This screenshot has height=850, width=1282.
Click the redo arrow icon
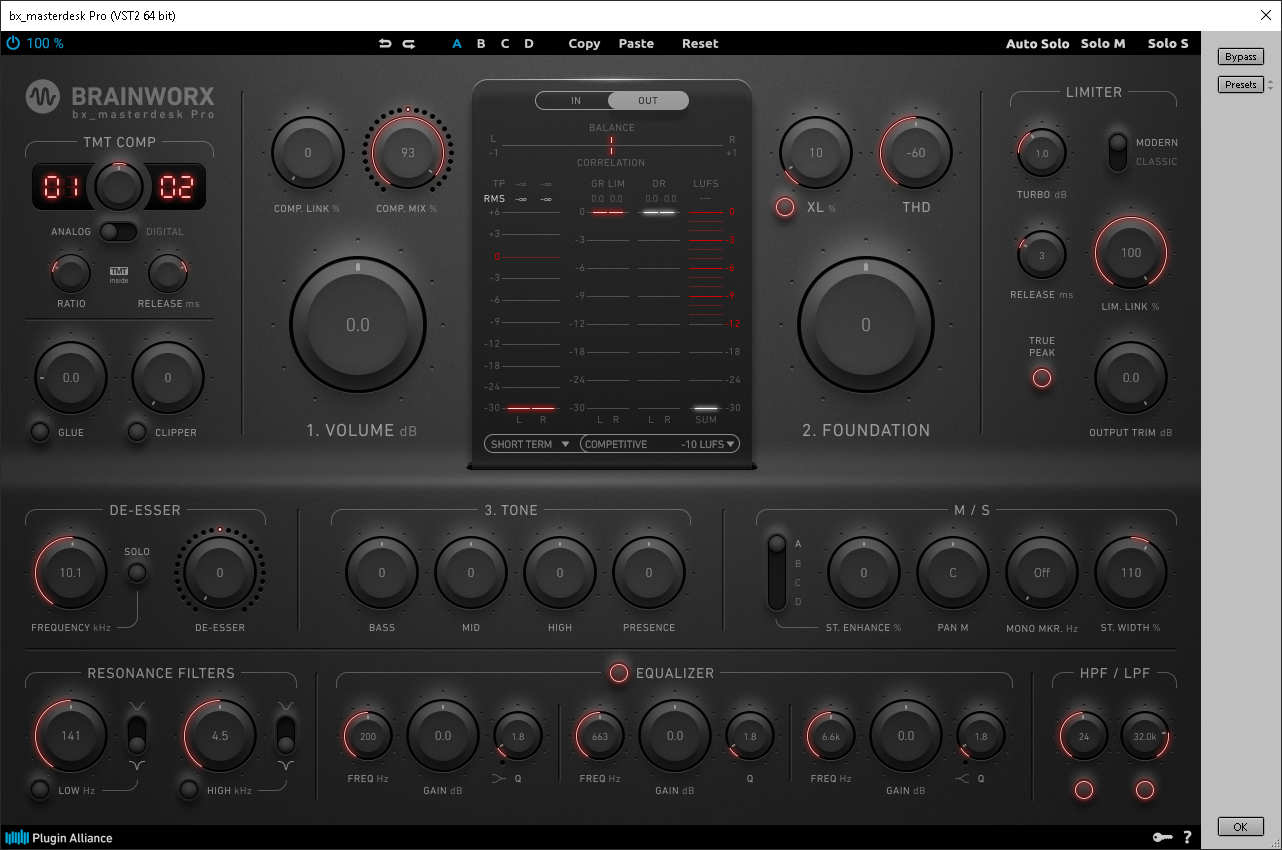click(x=408, y=44)
